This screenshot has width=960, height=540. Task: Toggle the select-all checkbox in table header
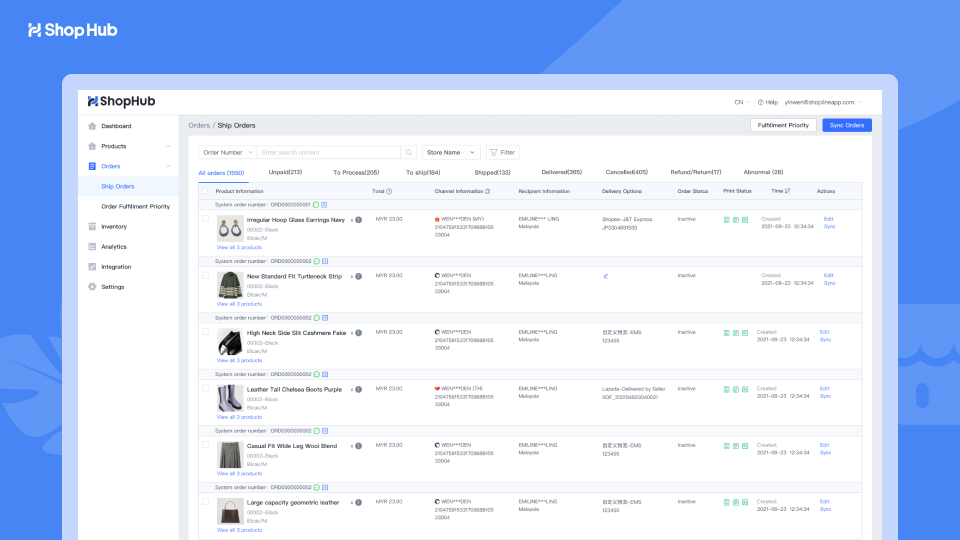[x=206, y=191]
